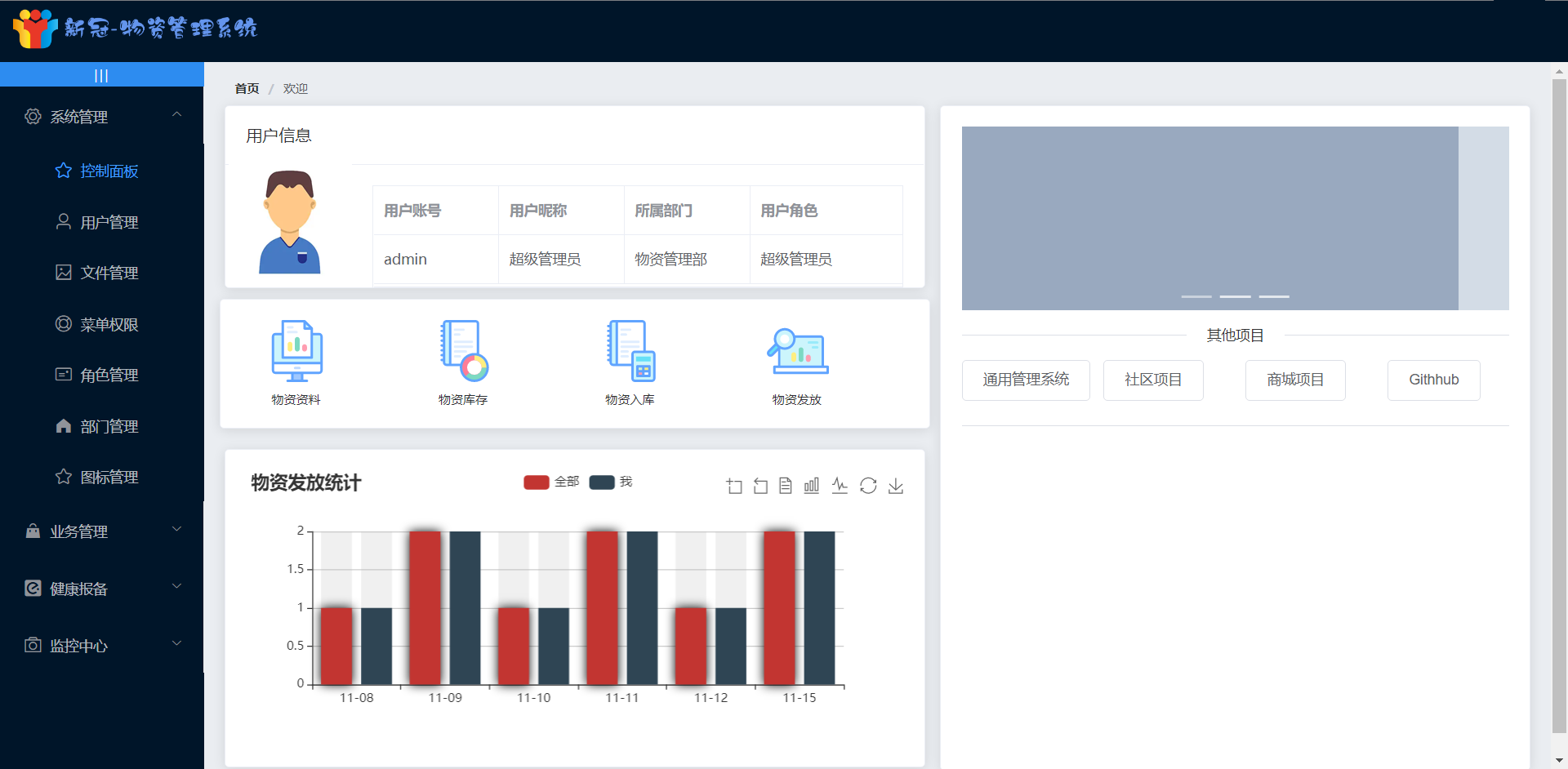Click the bag icon beside 业务管理

coord(33,531)
